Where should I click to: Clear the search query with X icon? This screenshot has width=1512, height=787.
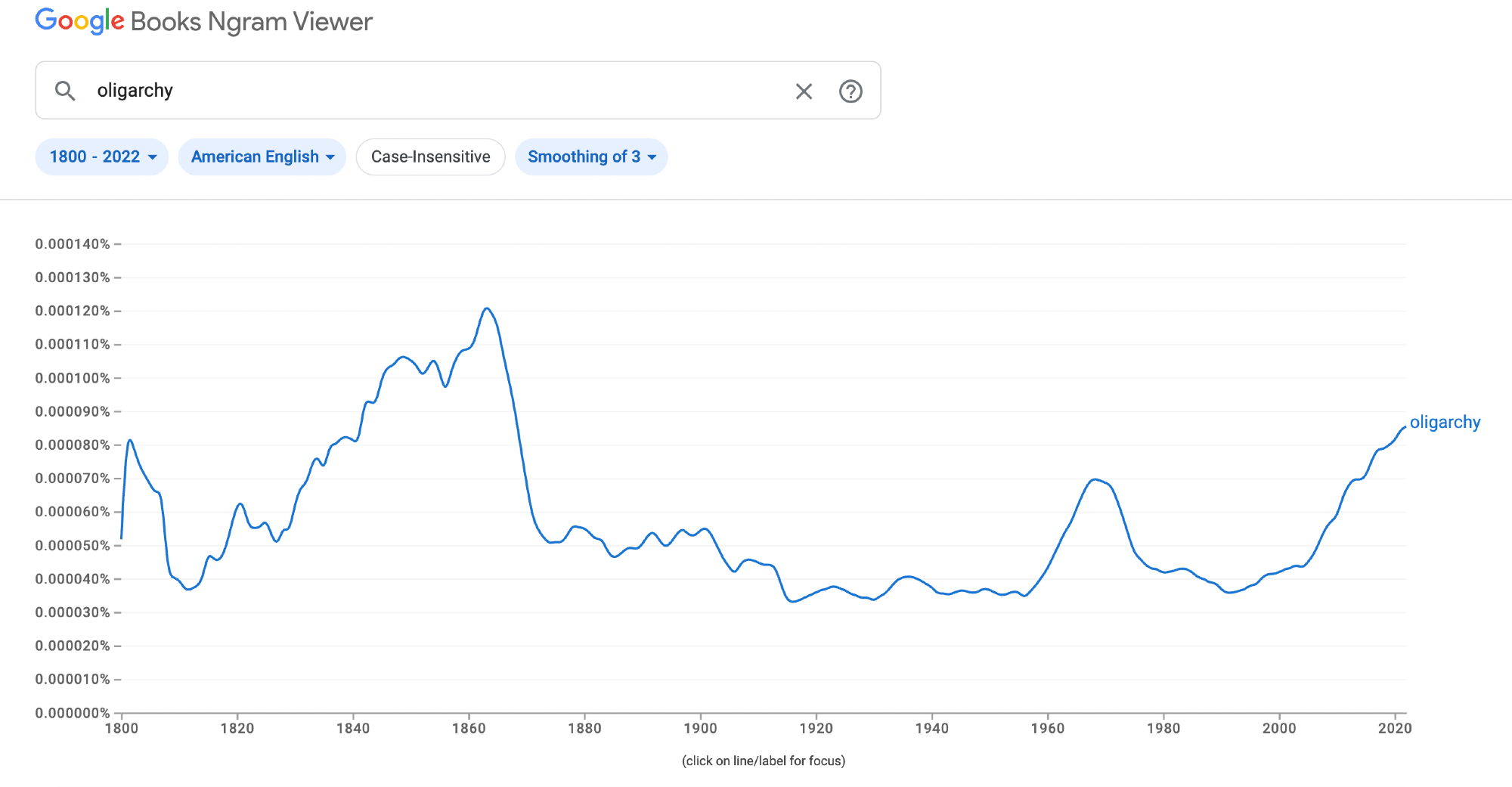coord(804,91)
